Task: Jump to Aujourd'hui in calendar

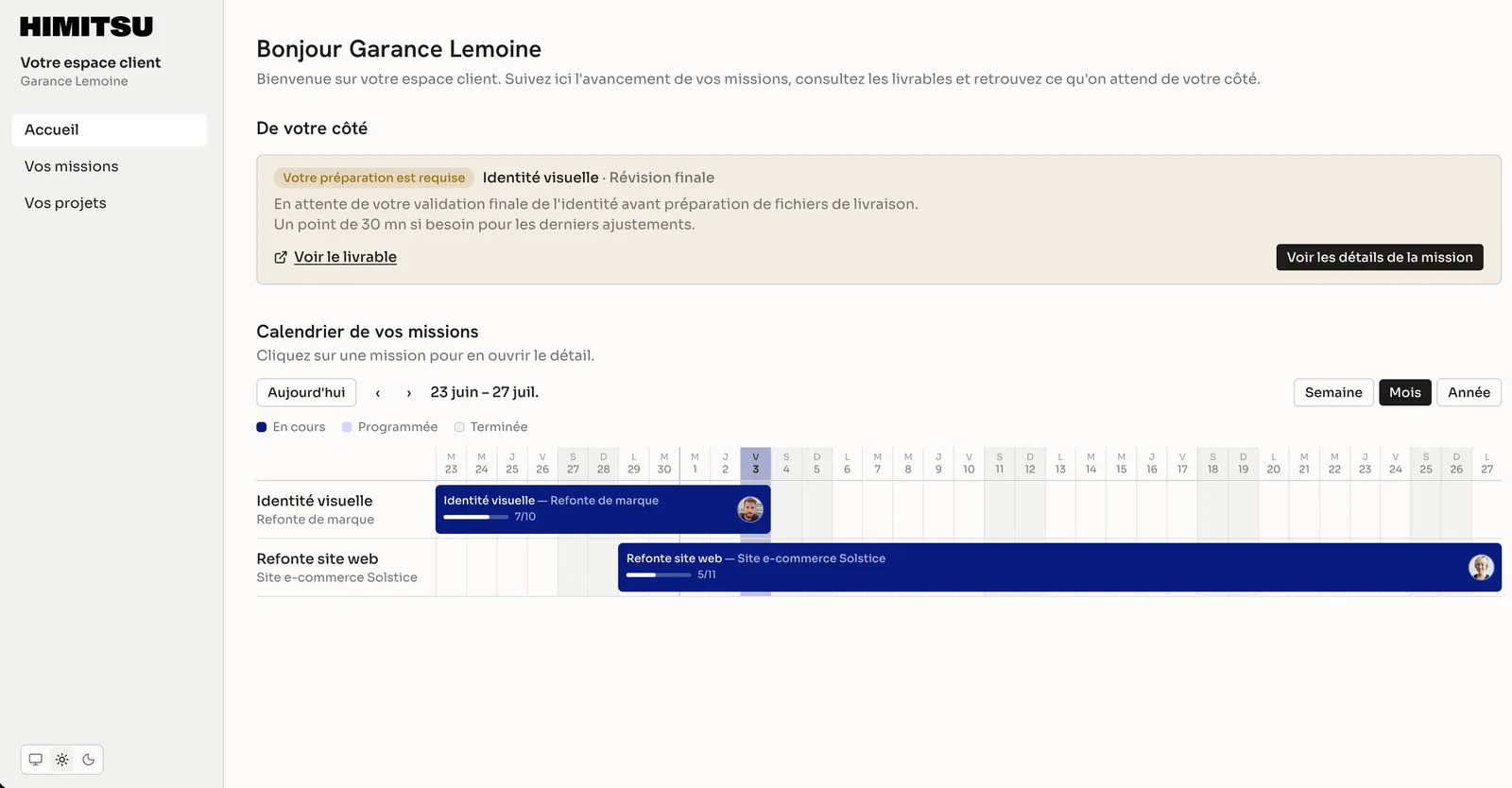Action: [306, 392]
